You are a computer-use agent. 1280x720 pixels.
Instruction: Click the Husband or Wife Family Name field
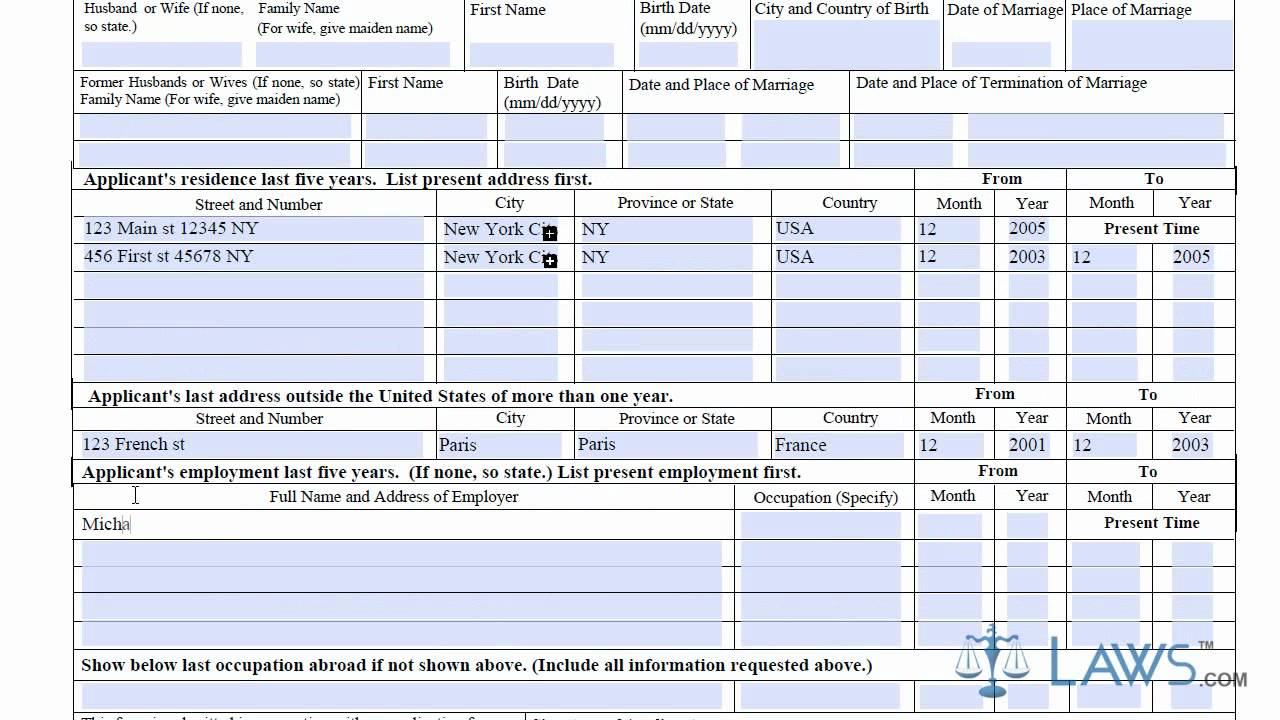(353, 54)
